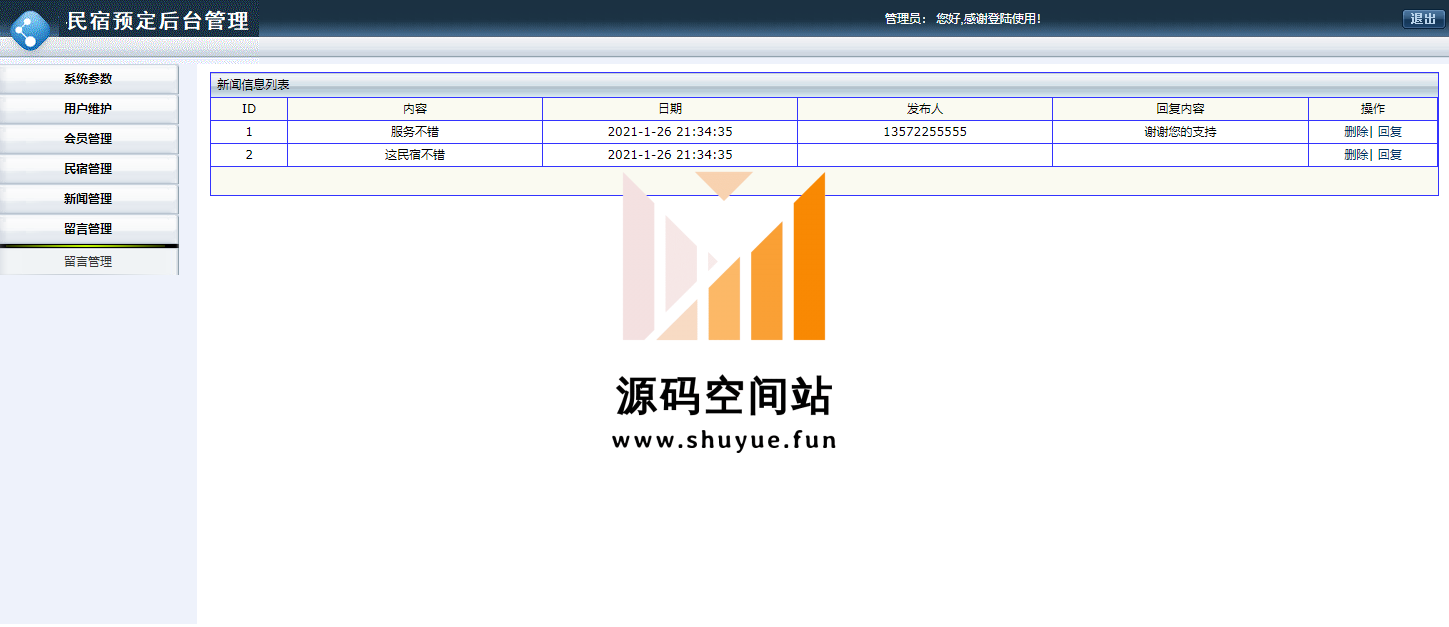Click the 新闻信息列表 table title
The height and width of the screenshot is (627, 1449).
(x=254, y=85)
